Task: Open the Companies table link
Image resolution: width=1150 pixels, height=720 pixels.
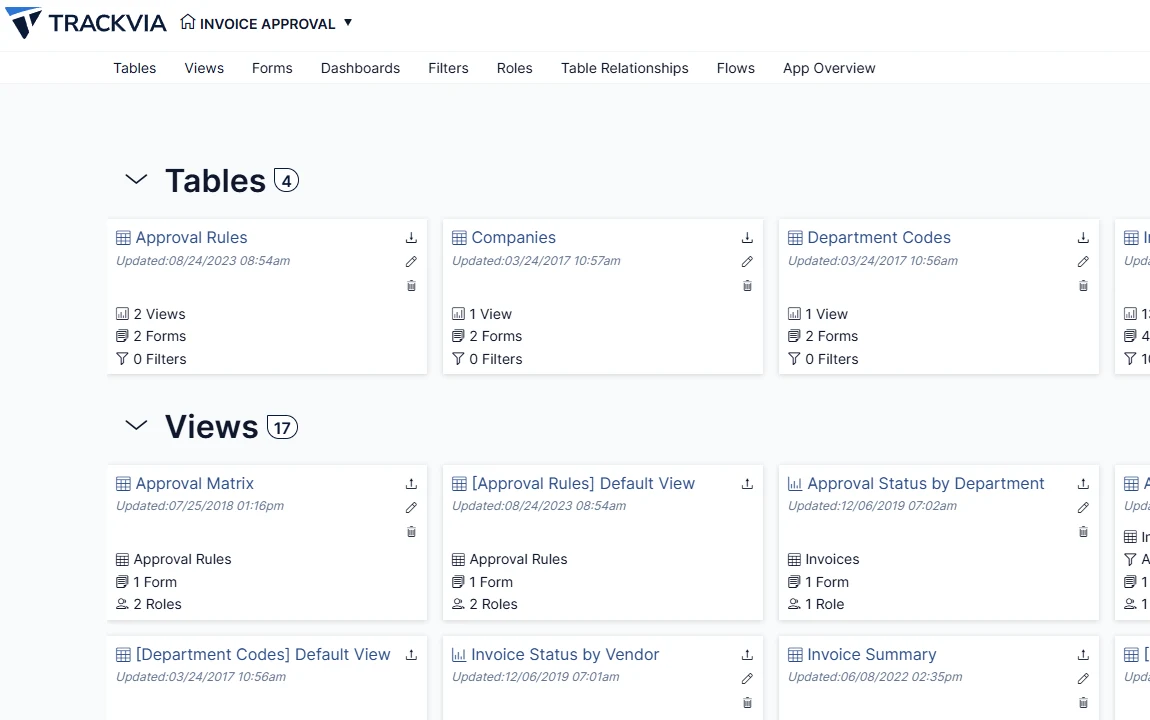Action: click(513, 238)
